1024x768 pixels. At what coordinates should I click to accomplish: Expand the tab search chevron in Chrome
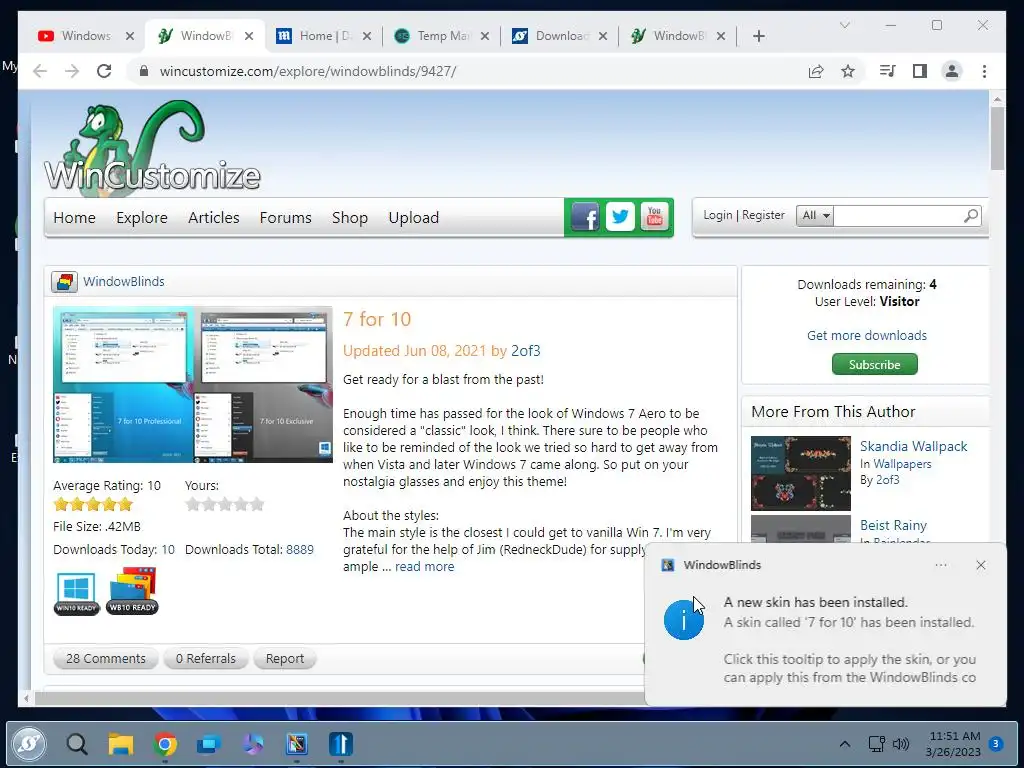844,25
